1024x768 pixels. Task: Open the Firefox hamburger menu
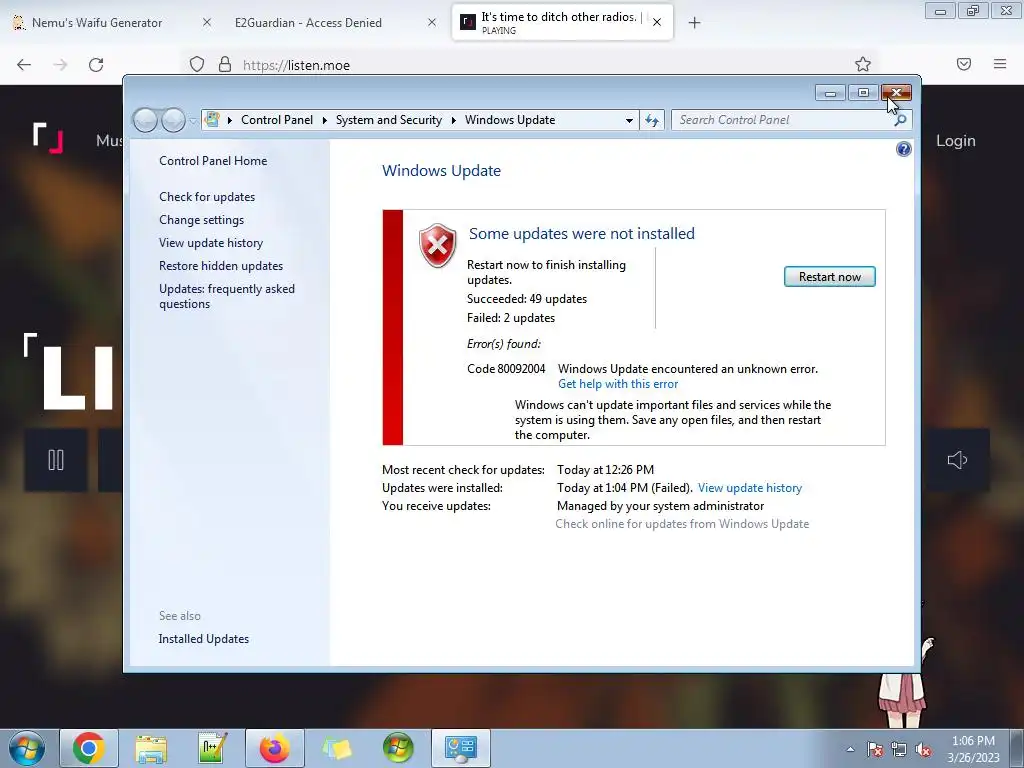click(x=1000, y=64)
